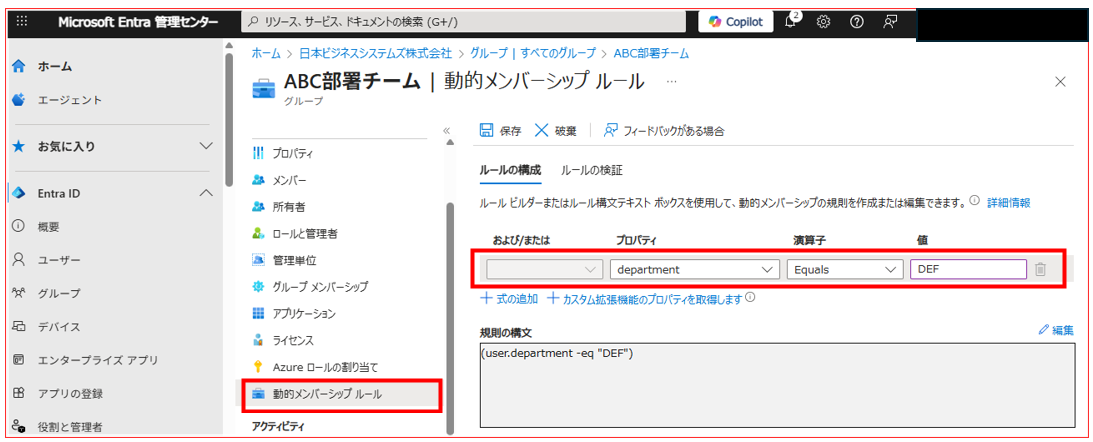Open グループ メンバーシップ in group menu

(x=321, y=287)
